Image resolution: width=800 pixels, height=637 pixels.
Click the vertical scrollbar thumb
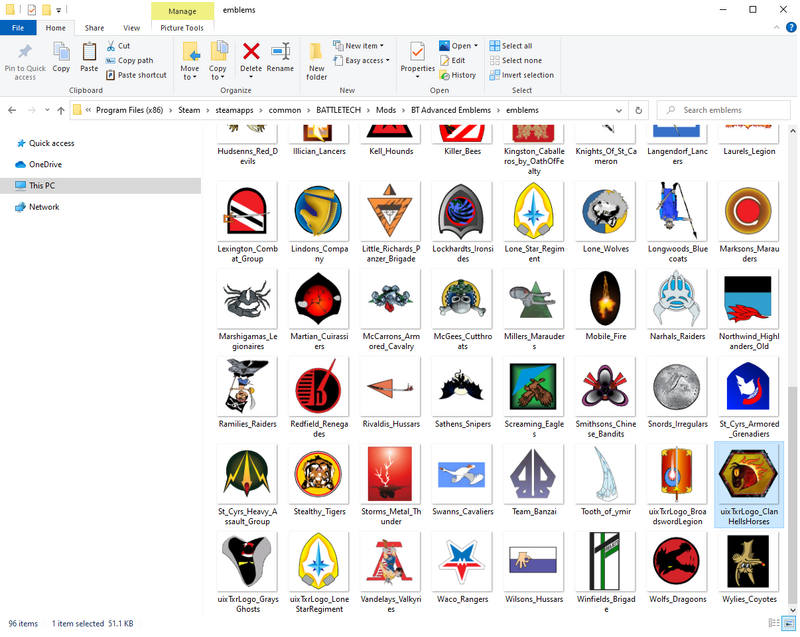pos(792,494)
